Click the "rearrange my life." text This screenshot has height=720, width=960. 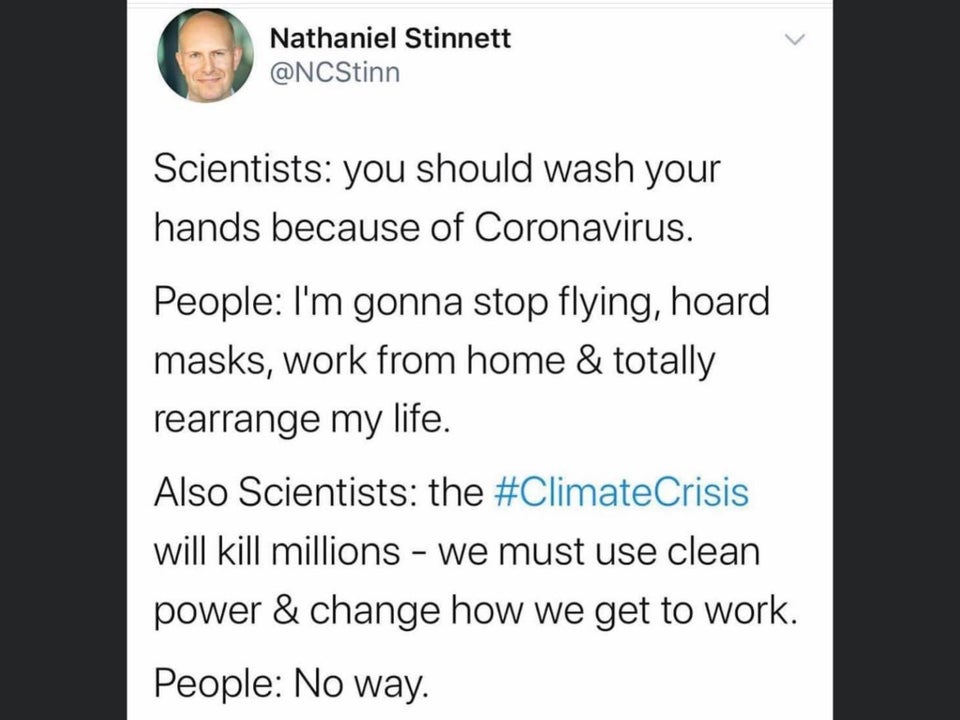pyautogui.click(x=296, y=418)
